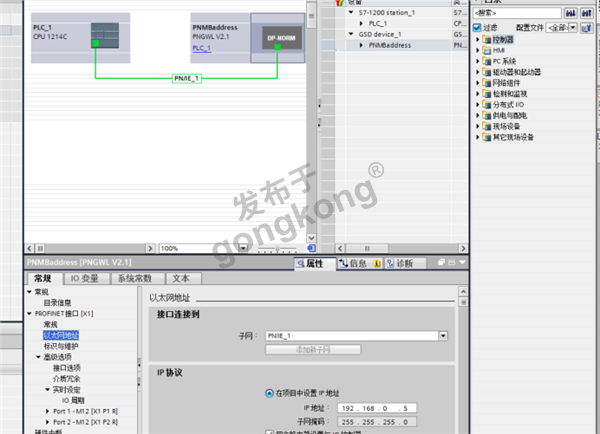Expand the 网络组件 catalog folder
The width and height of the screenshot is (600, 434).
(x=478, y=83)
